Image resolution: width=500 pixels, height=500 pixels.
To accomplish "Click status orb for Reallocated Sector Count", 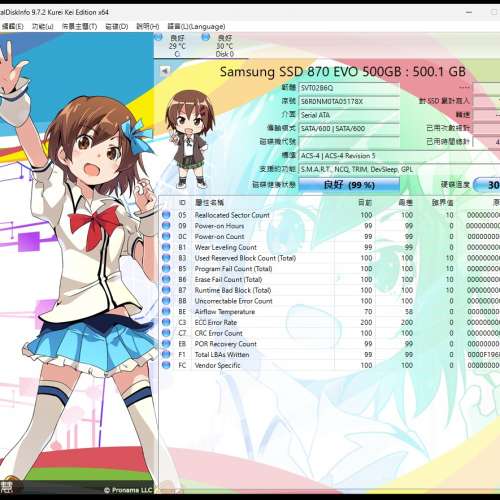I will click(x=166, y=215).
